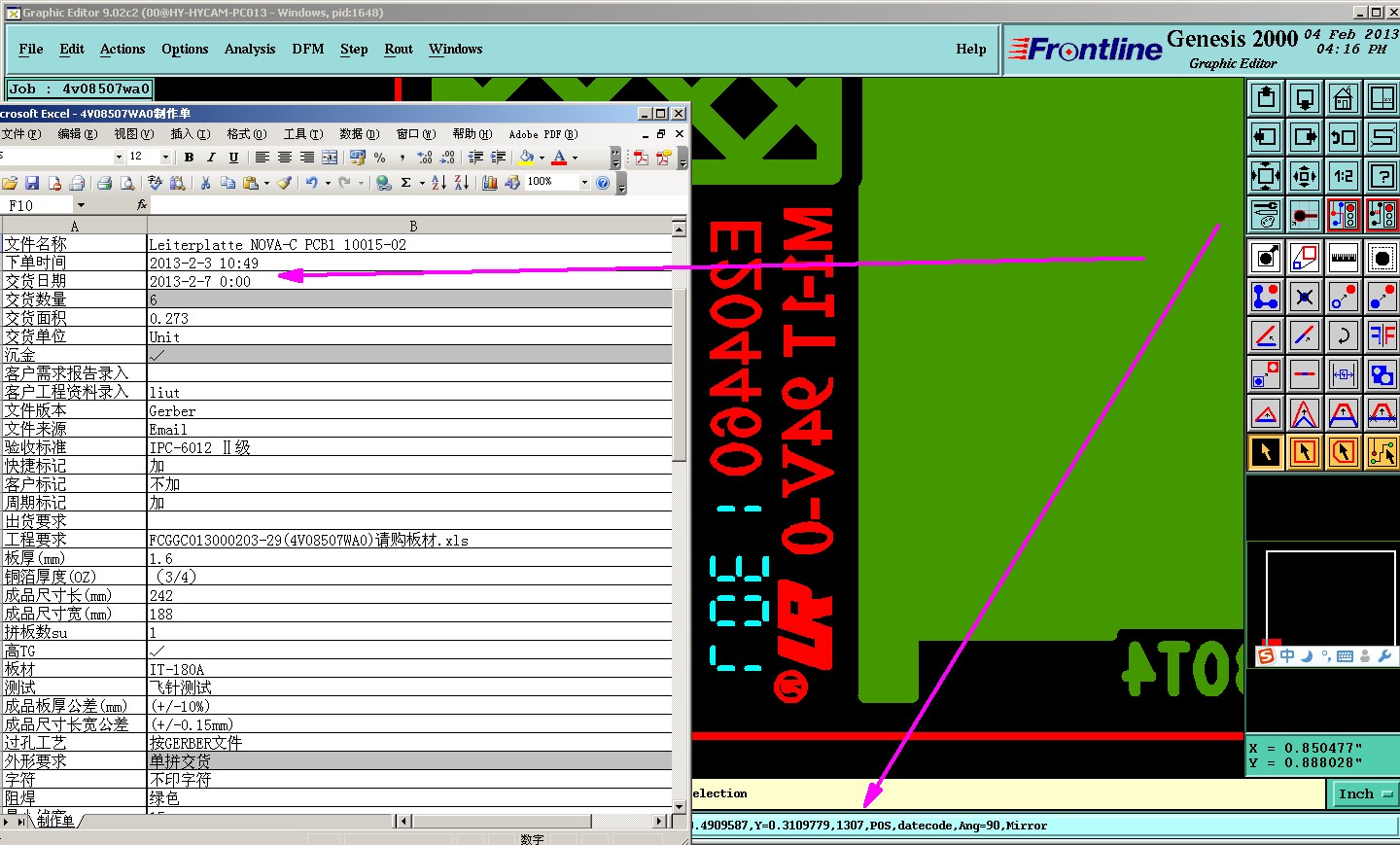This screenshot has width=1400, height=845.
Task: Click the Undo arrow icon in Excel
Action: 311,183
